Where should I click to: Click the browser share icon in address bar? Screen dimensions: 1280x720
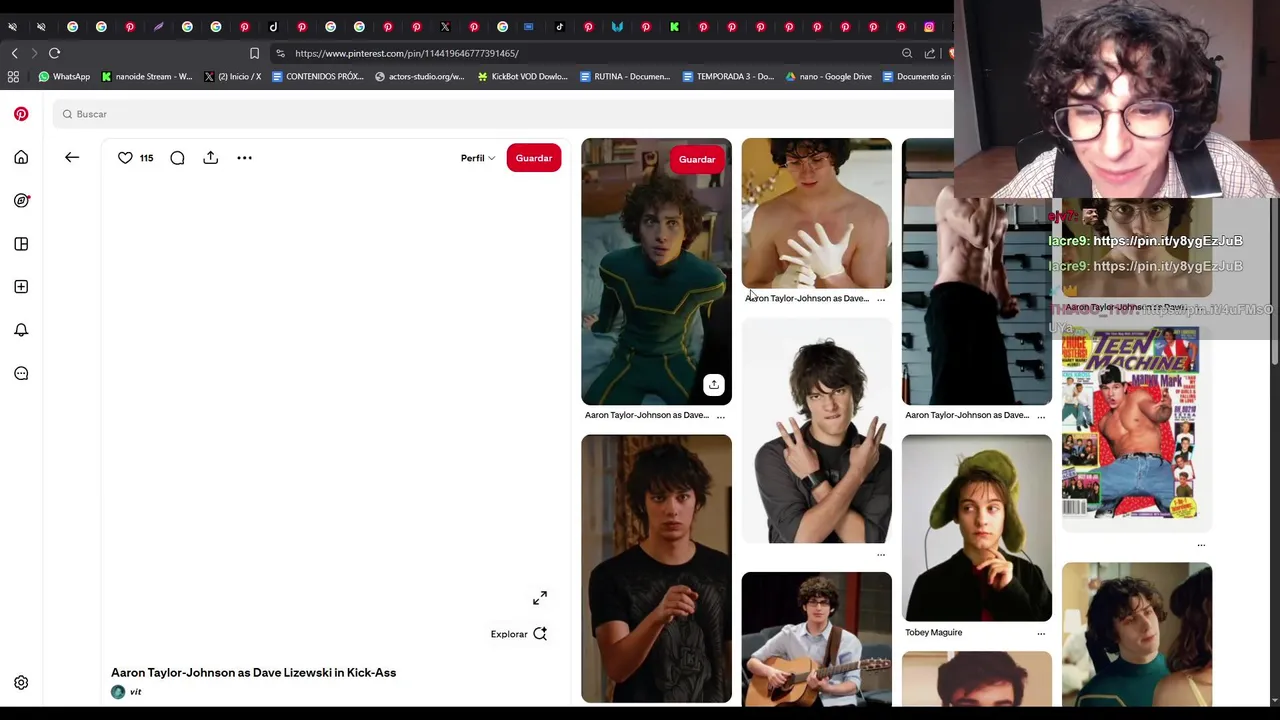point(930,53)
